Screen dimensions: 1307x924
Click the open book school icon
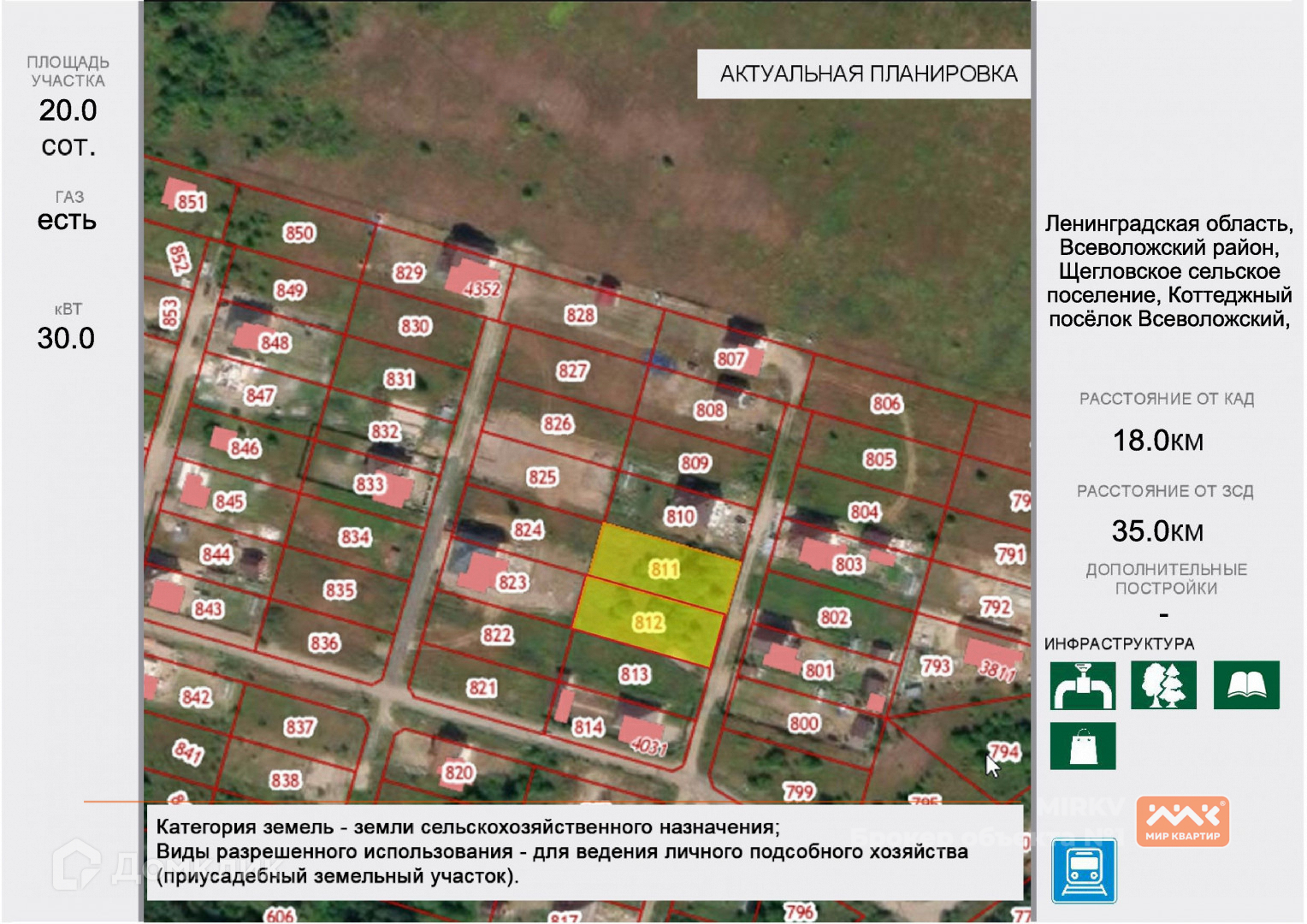(x=1246, y=685)
